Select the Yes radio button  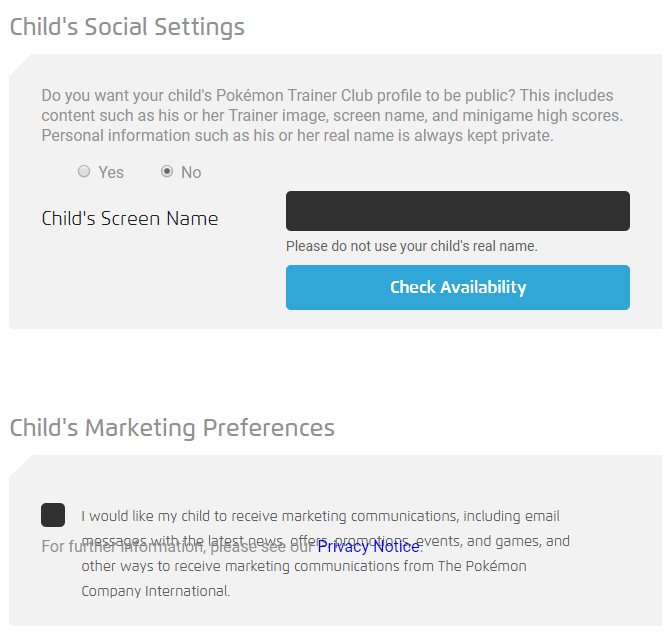[84, 172]
